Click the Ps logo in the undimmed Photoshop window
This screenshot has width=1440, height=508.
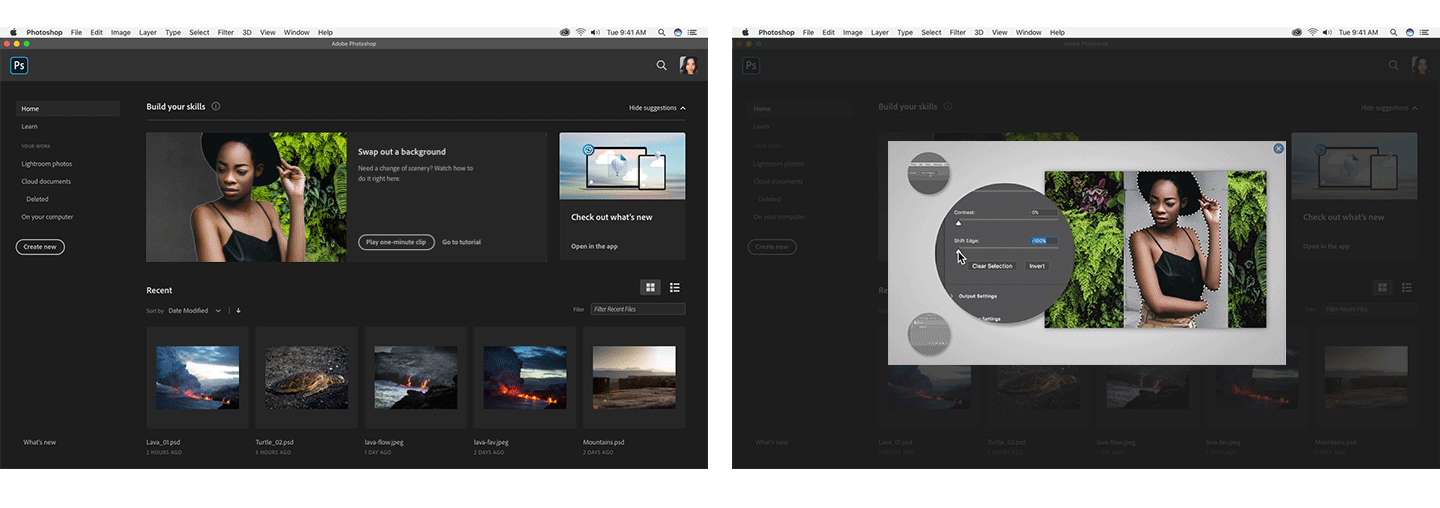(19, 66)
